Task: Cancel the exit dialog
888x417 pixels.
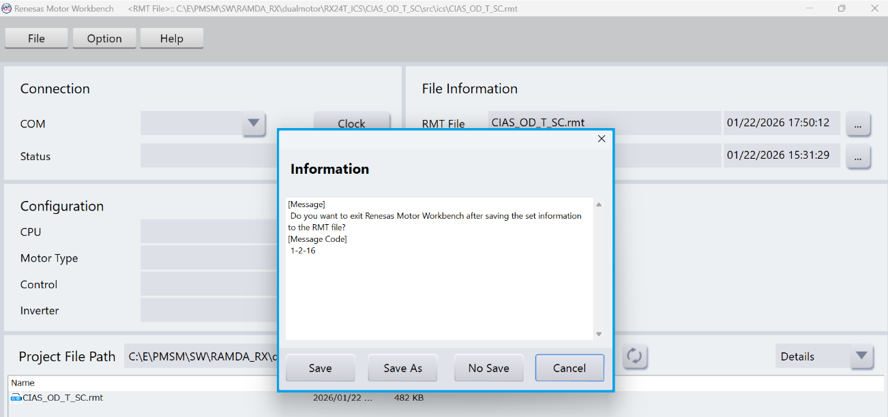Action: tap(569, 368)
